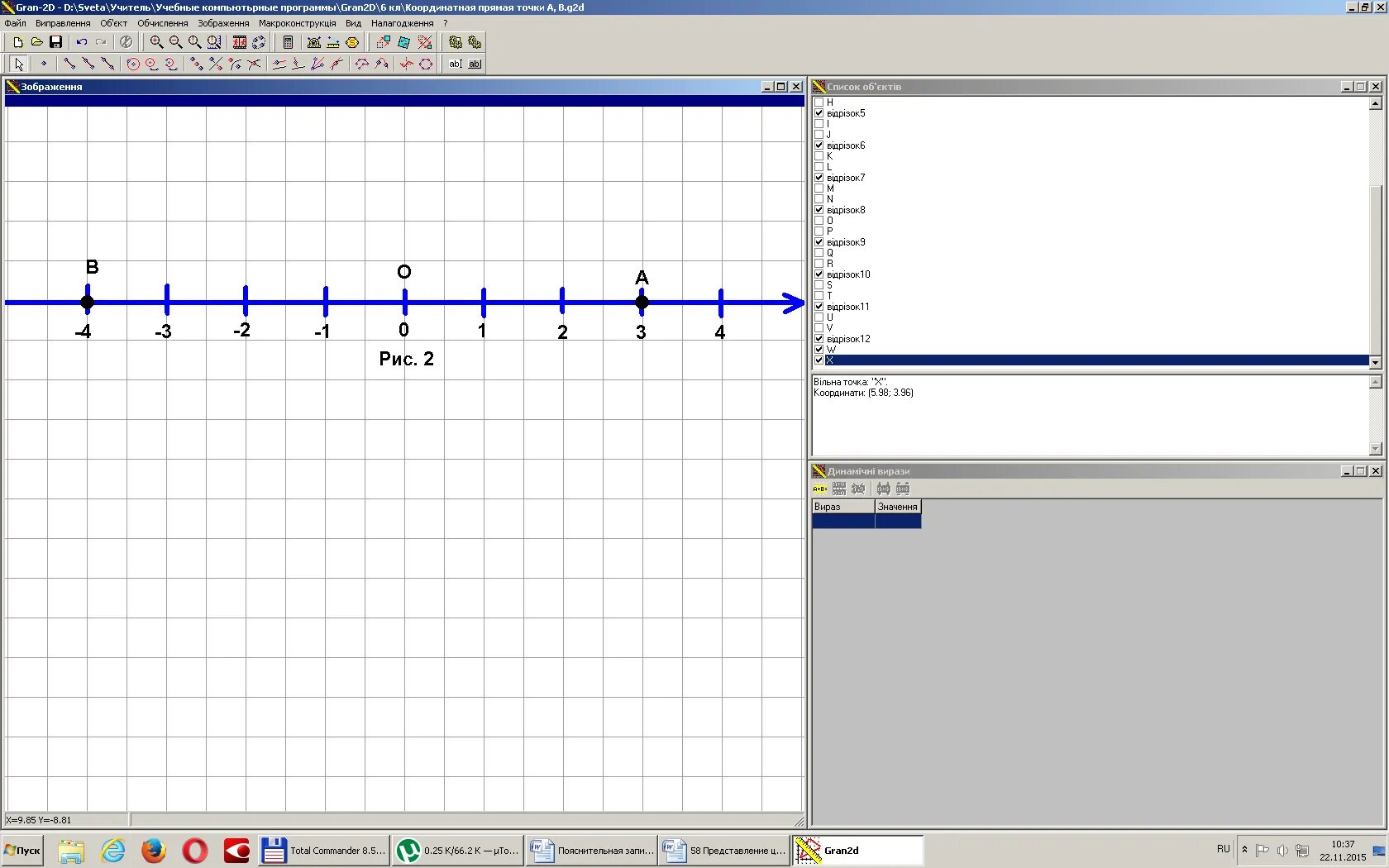Click the Значення column header
Screen dimensions: 1389x868
point(898,507)
